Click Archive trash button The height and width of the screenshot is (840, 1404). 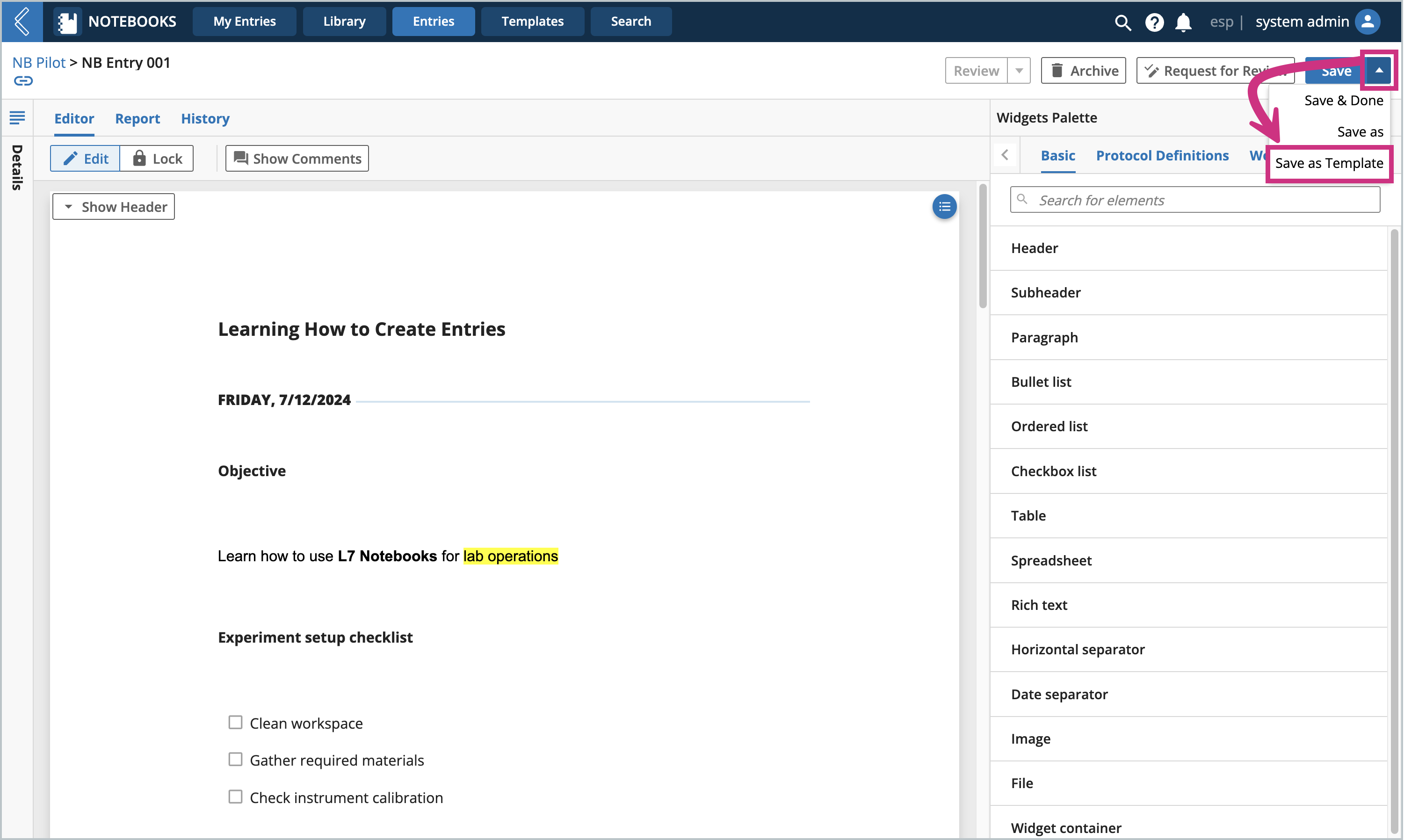(1083, 71)
